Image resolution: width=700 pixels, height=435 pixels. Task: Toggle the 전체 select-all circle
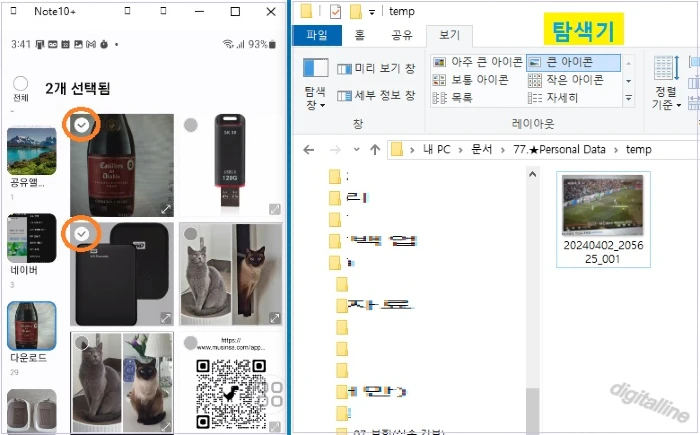click(x=21, y=84)
